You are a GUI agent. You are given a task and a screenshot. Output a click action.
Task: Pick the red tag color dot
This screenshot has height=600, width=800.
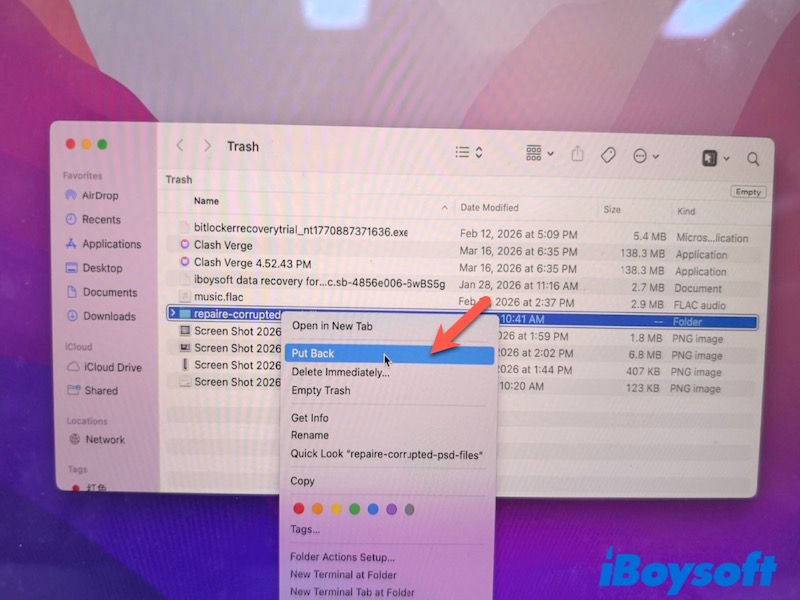(298, 508)
